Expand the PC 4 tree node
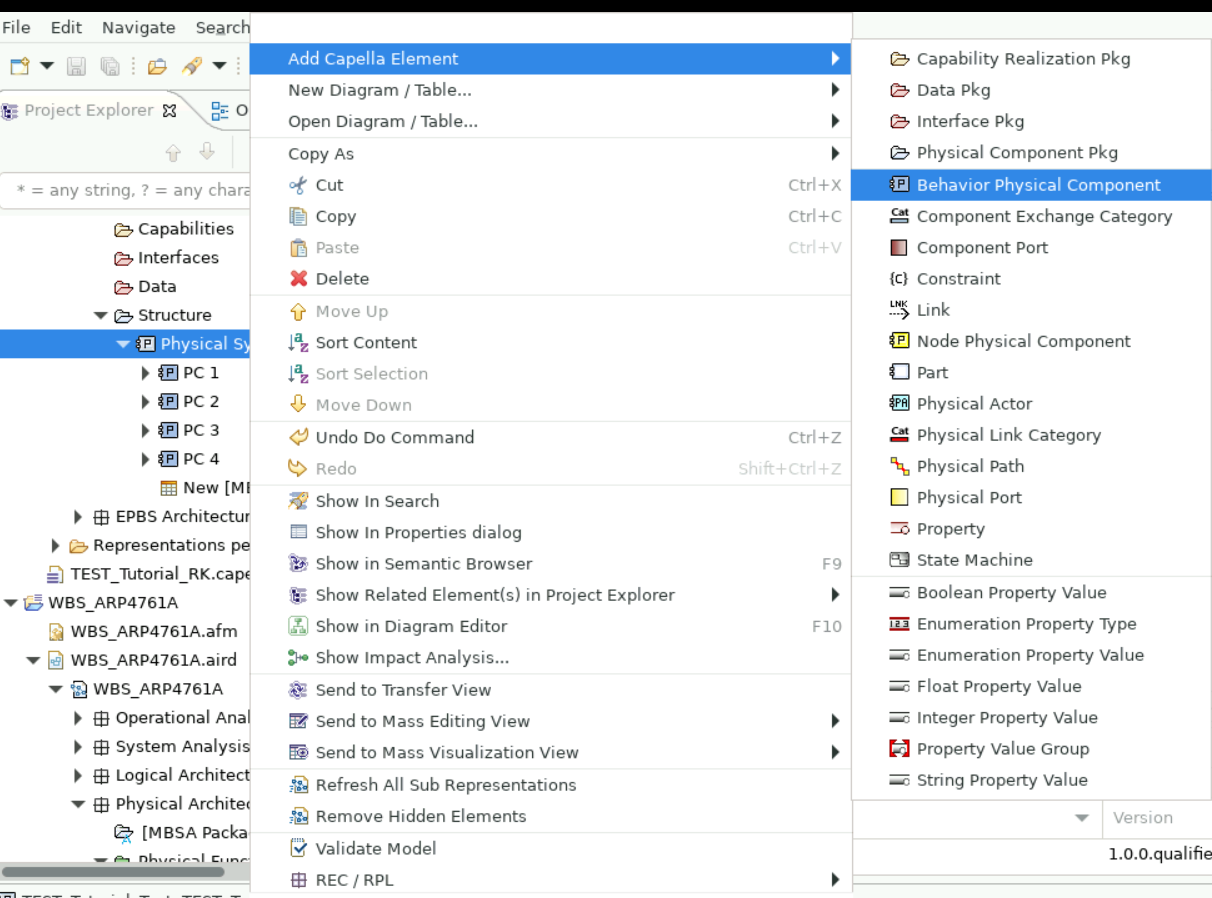Viewport: 1212px width, 898px height. click(x=145, y=460)
